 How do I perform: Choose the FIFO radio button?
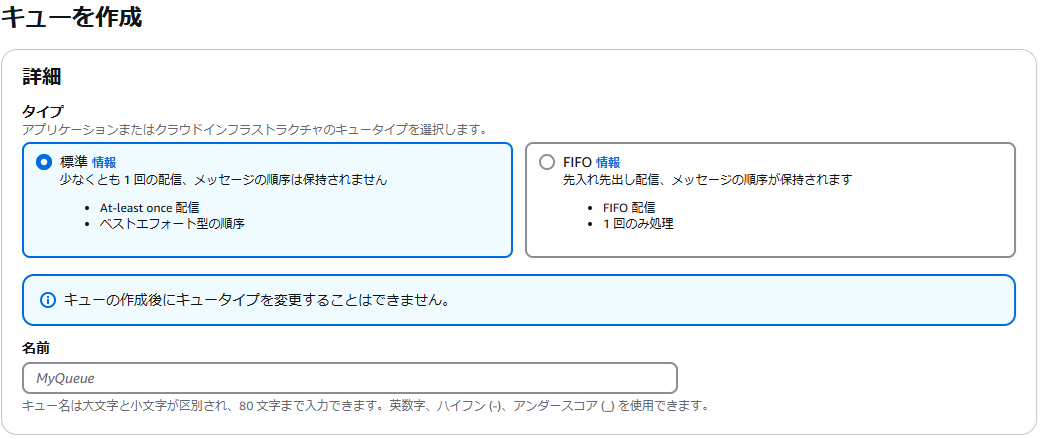click(x=546, y=162)
